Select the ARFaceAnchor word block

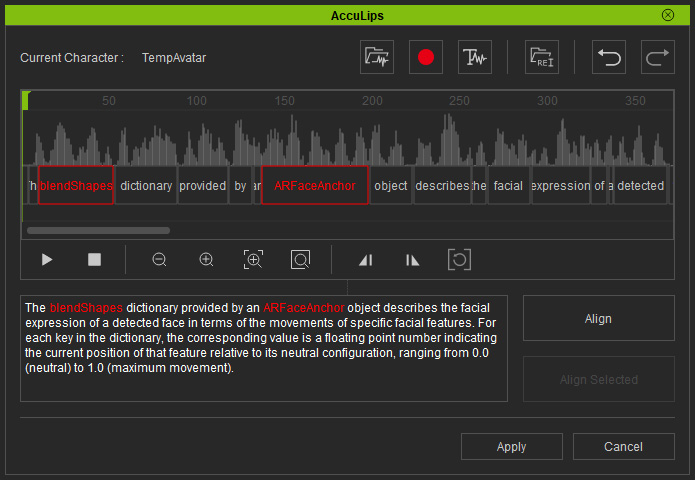point(315,185)
